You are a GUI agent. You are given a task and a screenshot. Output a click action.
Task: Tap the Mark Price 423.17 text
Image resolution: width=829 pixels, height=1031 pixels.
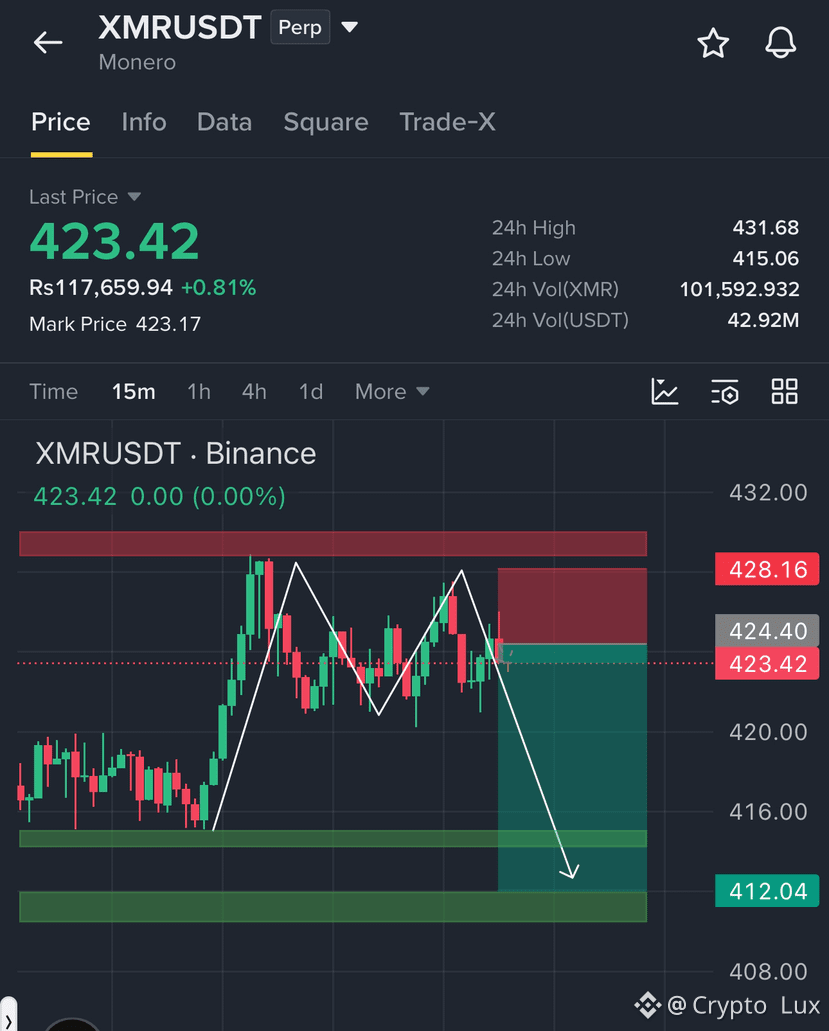[115, 324]
